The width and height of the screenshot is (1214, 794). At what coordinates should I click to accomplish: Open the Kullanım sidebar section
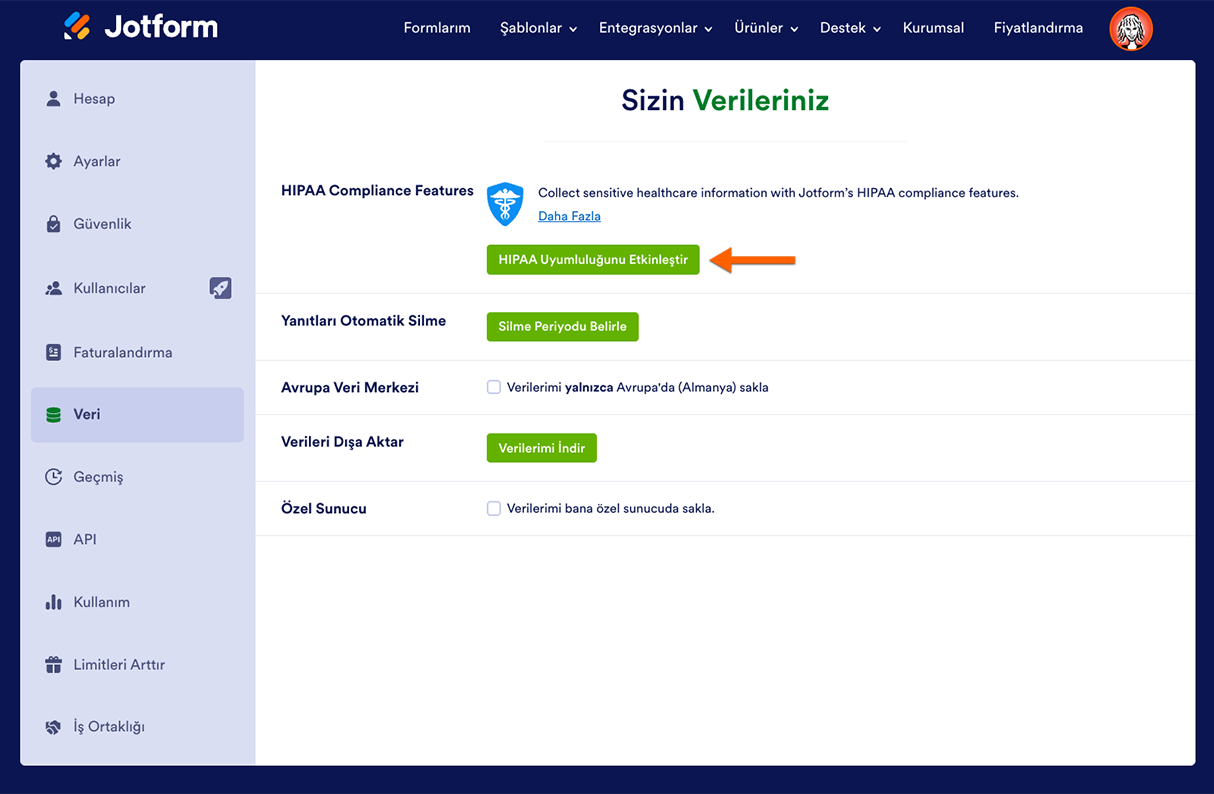click(x=137, y=602)
